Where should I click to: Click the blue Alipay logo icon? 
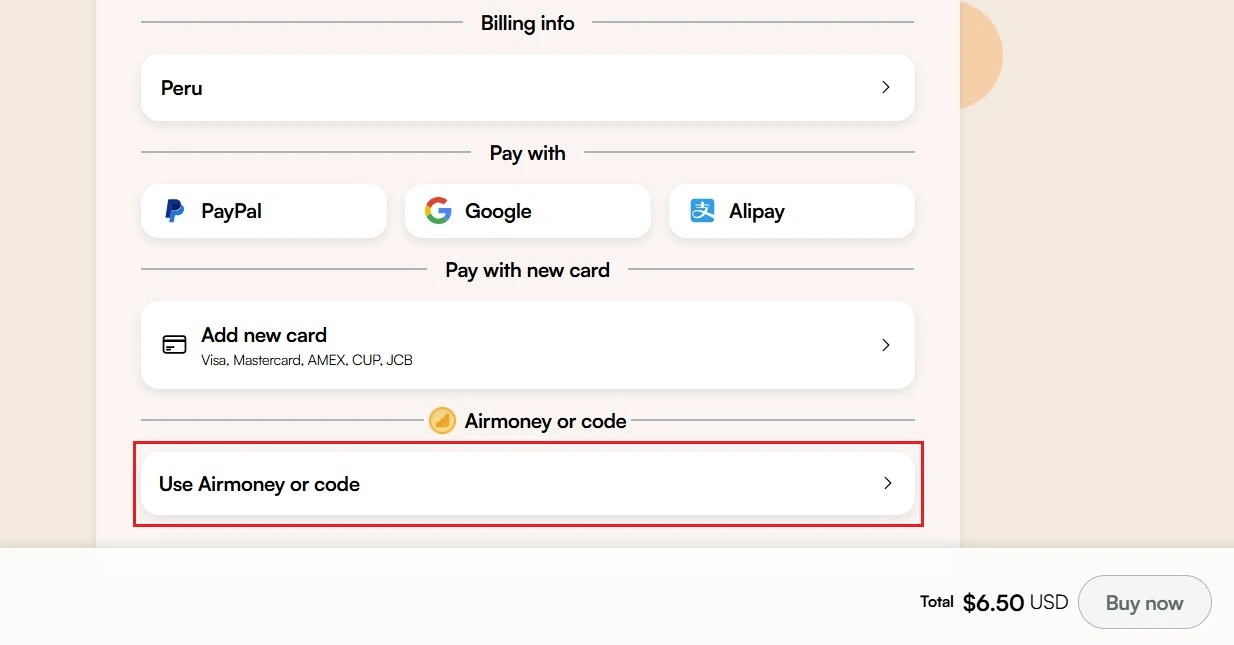(702, 211)
